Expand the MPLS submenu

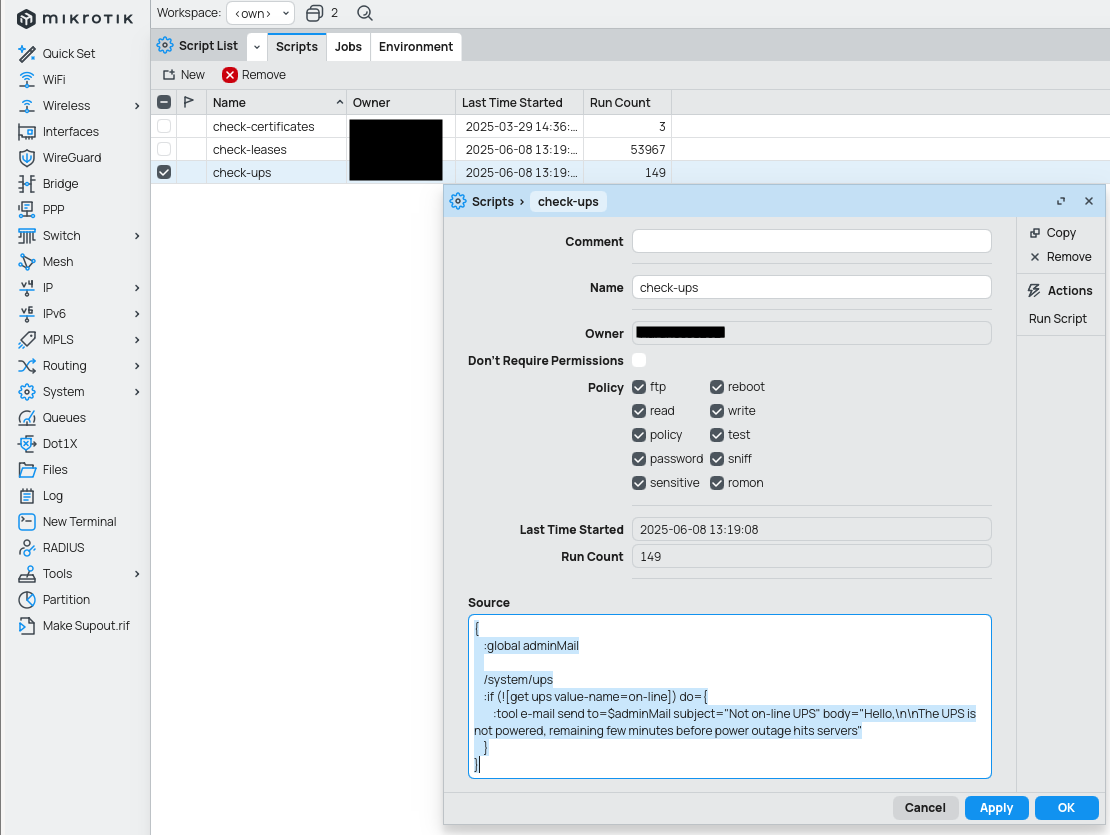(x=137, y=340)
